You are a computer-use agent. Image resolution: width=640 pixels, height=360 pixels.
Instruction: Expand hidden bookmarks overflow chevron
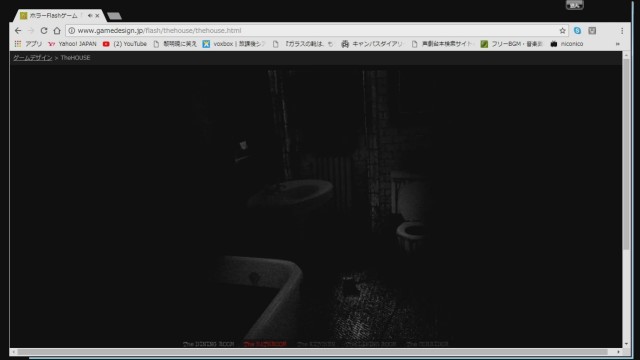618,44
